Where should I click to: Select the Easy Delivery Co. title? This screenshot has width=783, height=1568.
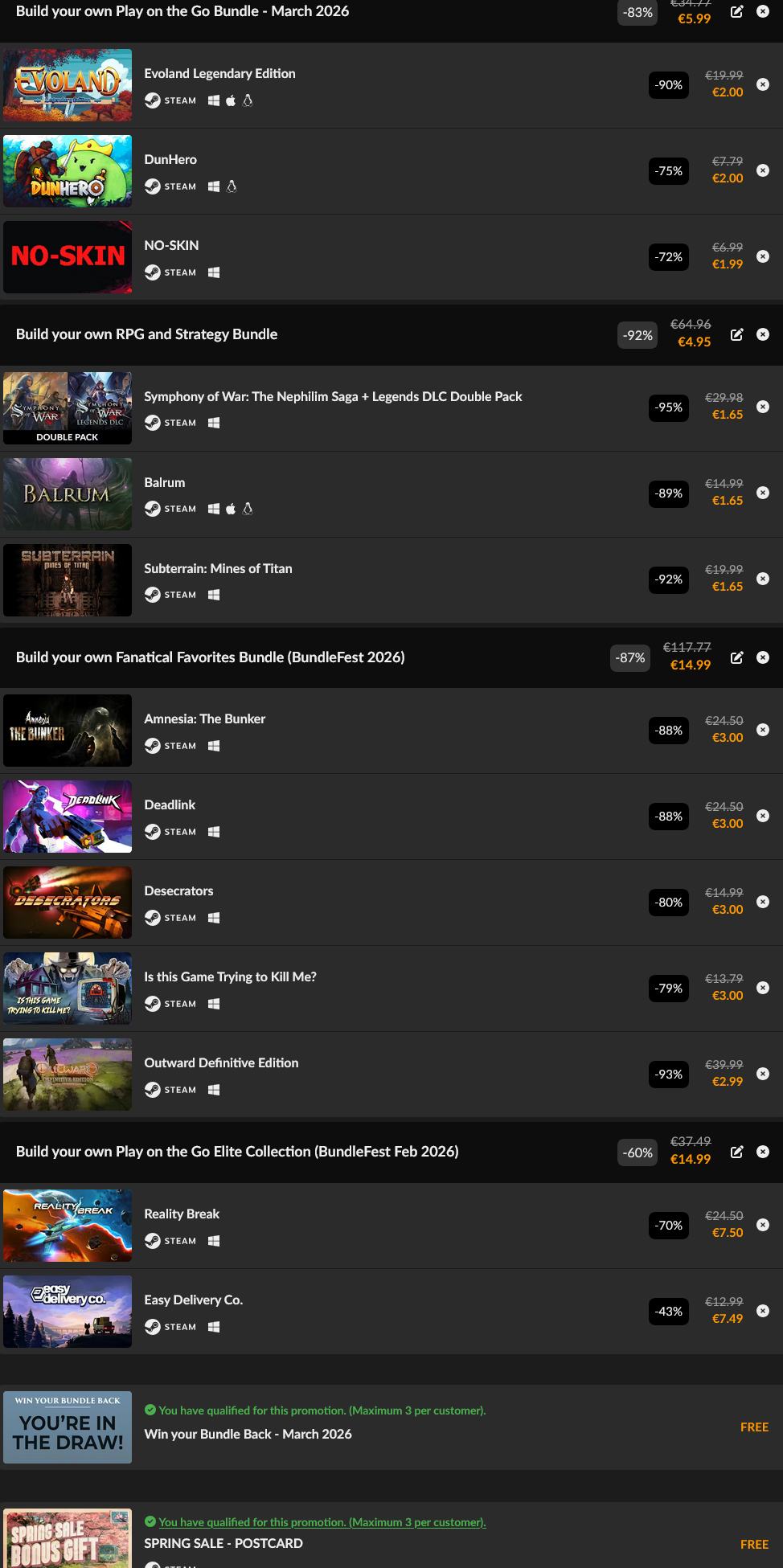pos(193,1300)
